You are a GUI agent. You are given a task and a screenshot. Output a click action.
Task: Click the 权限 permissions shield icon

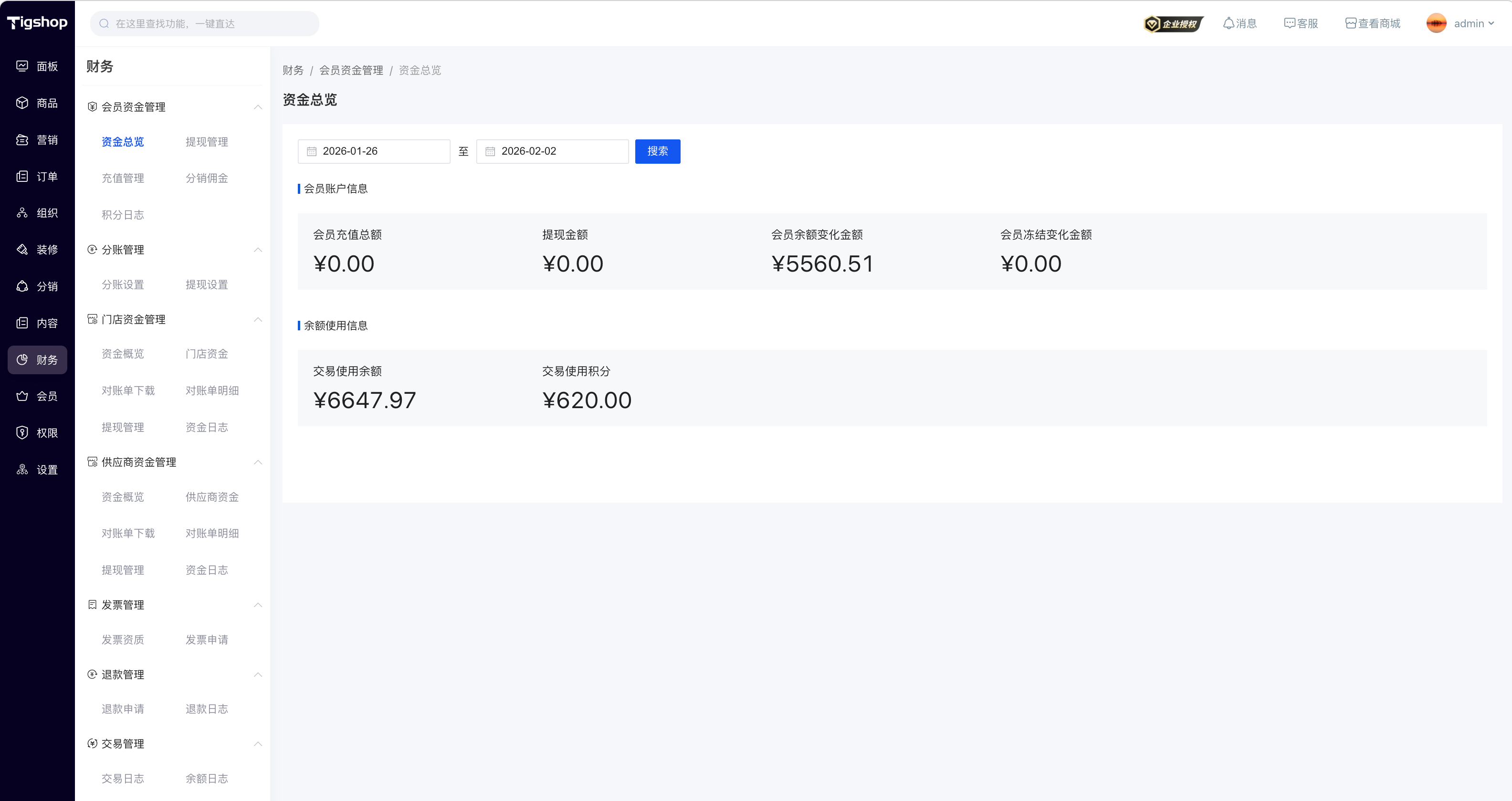tap(22, 433)
